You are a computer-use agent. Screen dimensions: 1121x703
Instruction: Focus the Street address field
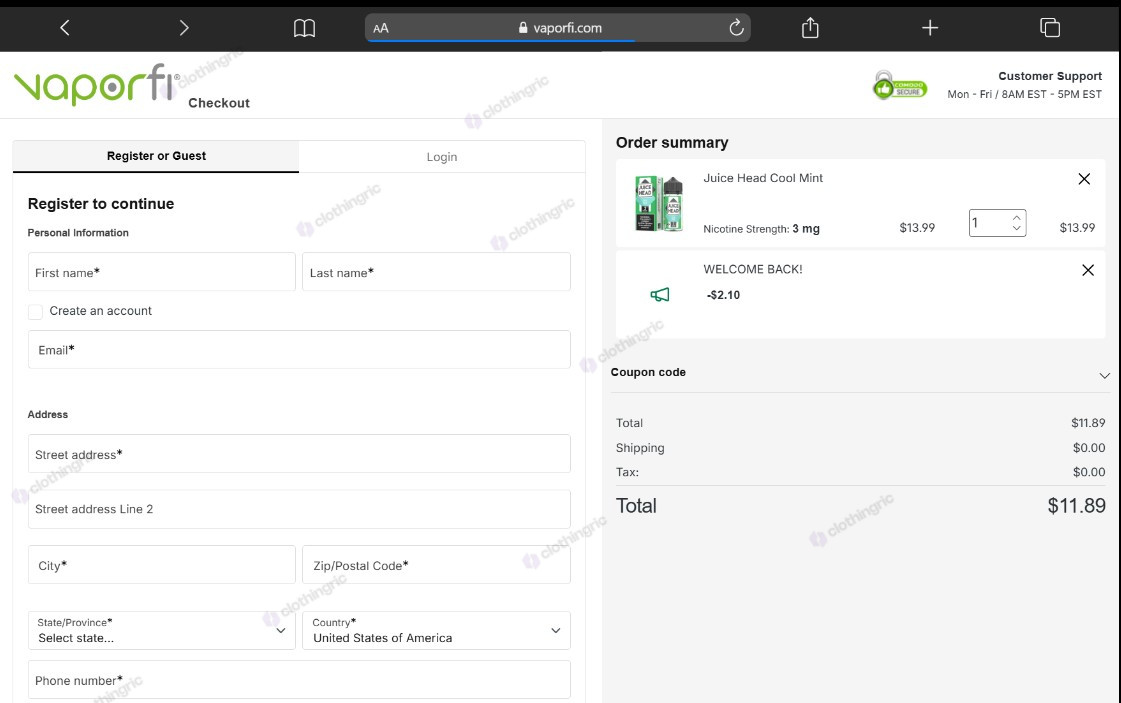[299, 453]
